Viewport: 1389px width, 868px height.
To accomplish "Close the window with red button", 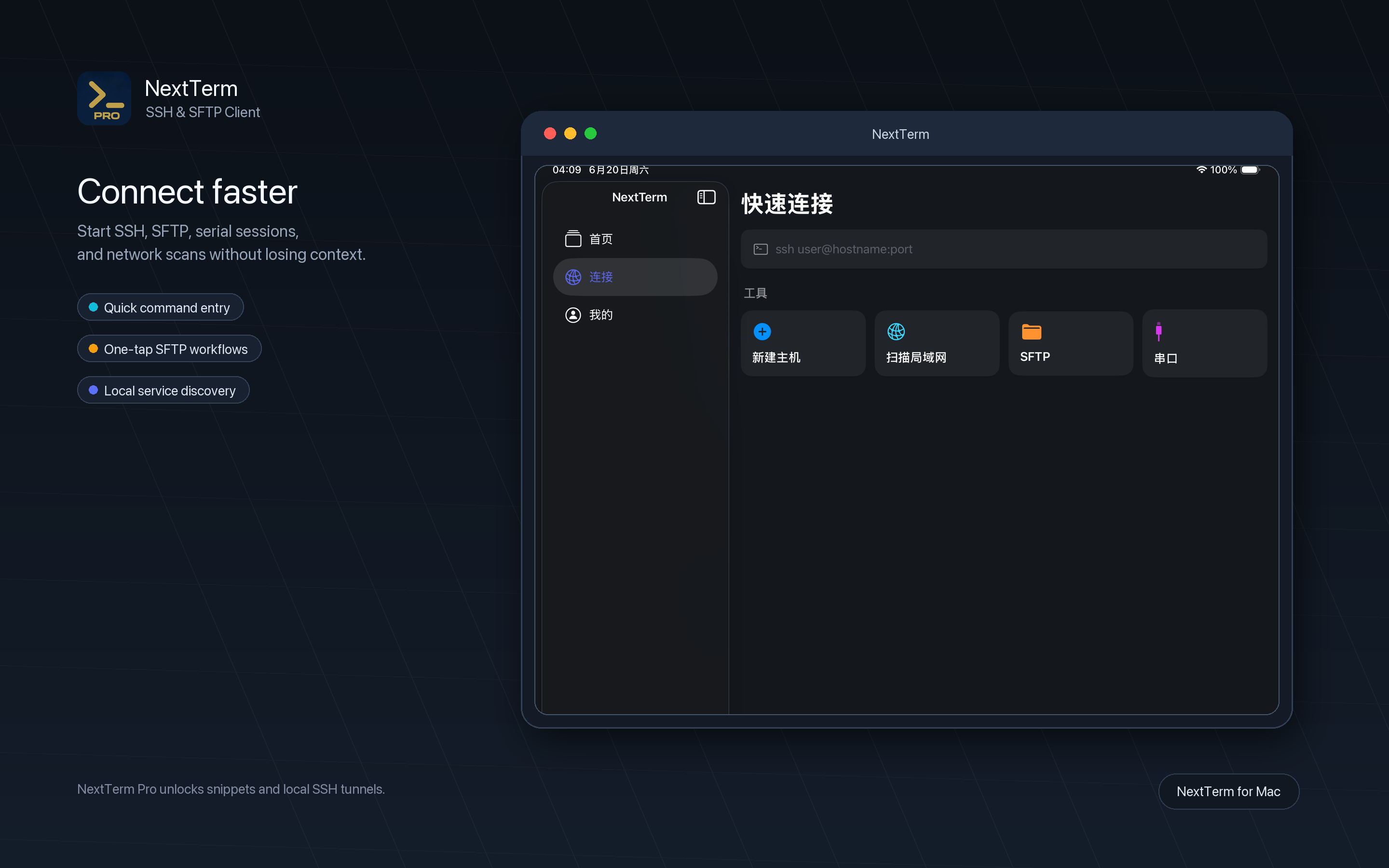I will 550,134.
